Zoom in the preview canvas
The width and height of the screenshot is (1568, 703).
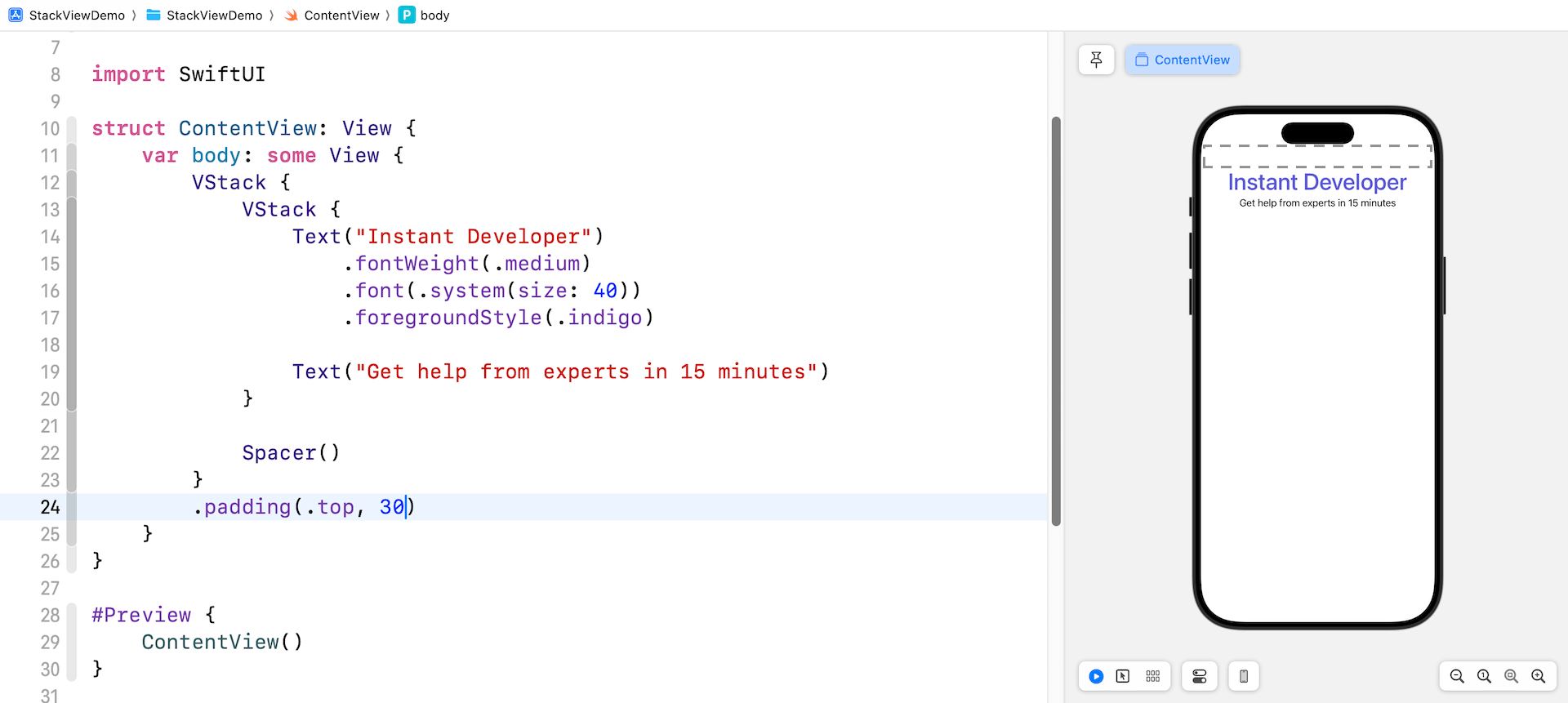pyautogui.click(x=1539, y=676)
